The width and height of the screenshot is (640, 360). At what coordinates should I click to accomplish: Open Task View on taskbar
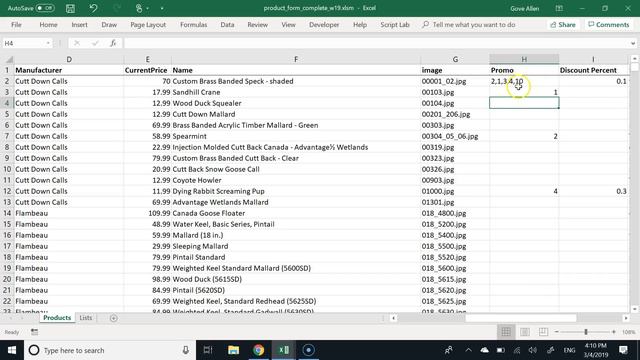[x=208, y=350]
